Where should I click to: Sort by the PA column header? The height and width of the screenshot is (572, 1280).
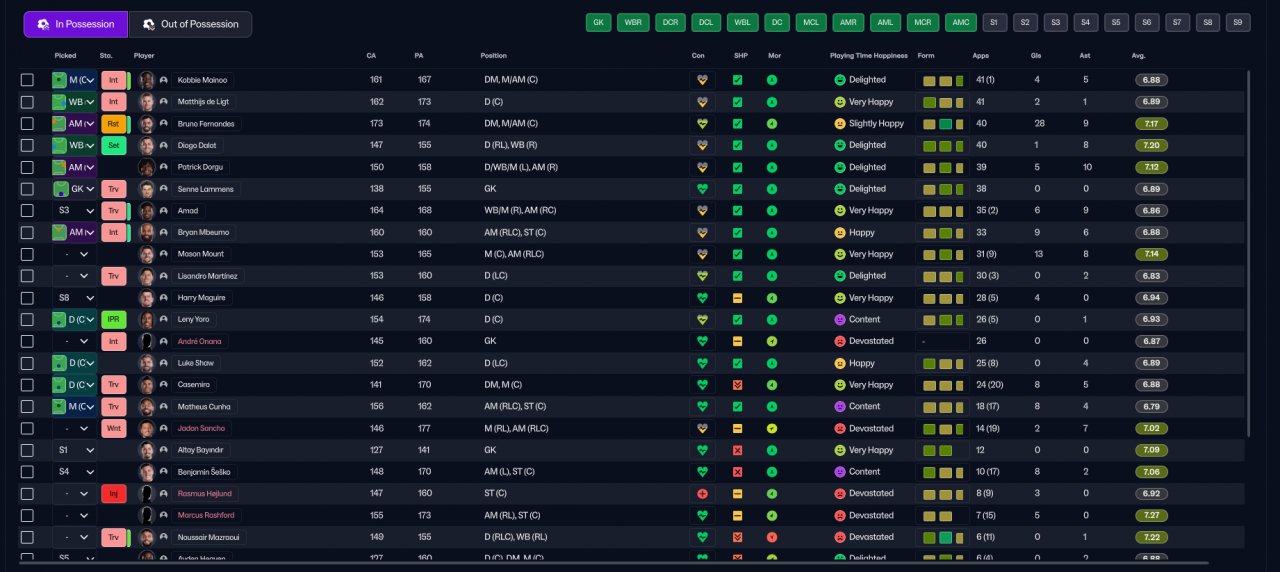pyautogui.click(x=419, y=56)
